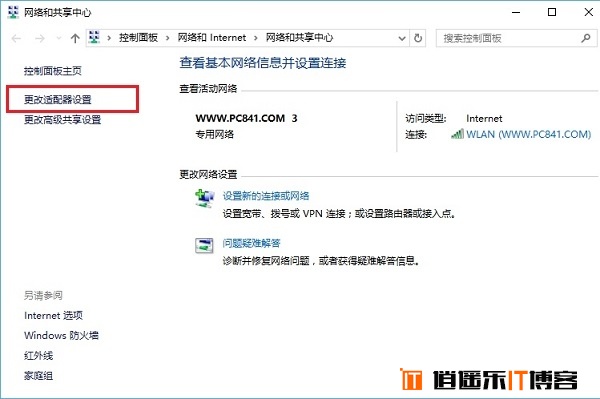Select the Internet access type value

tap(484, 119)
